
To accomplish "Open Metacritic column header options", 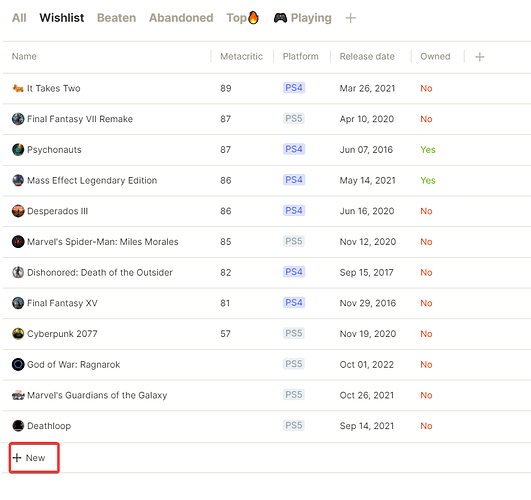I will [241, 57].
